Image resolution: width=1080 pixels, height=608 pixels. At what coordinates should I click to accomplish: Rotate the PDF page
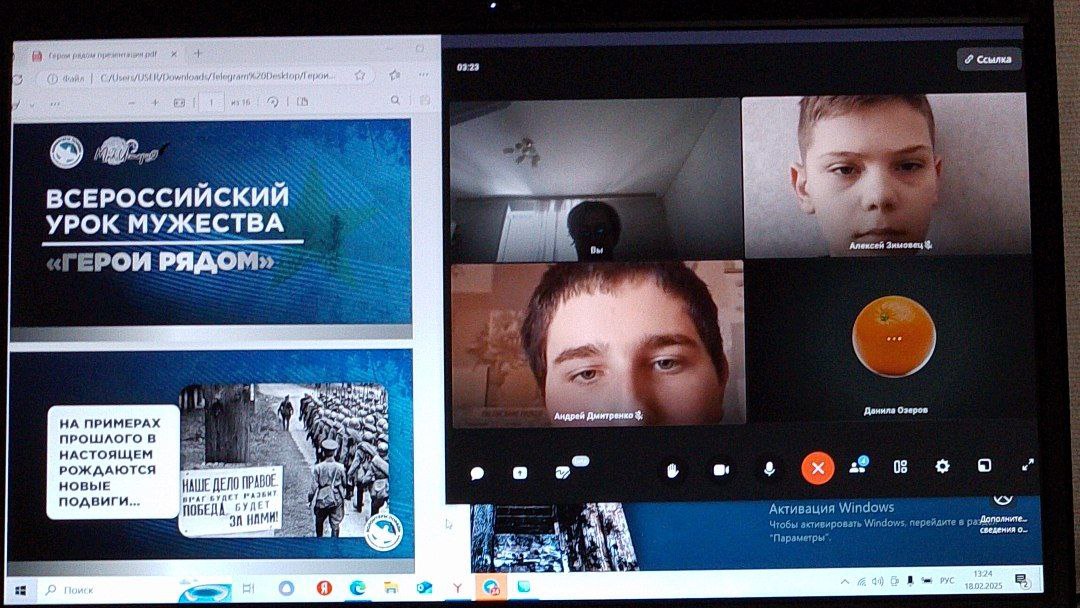[273, 102]
